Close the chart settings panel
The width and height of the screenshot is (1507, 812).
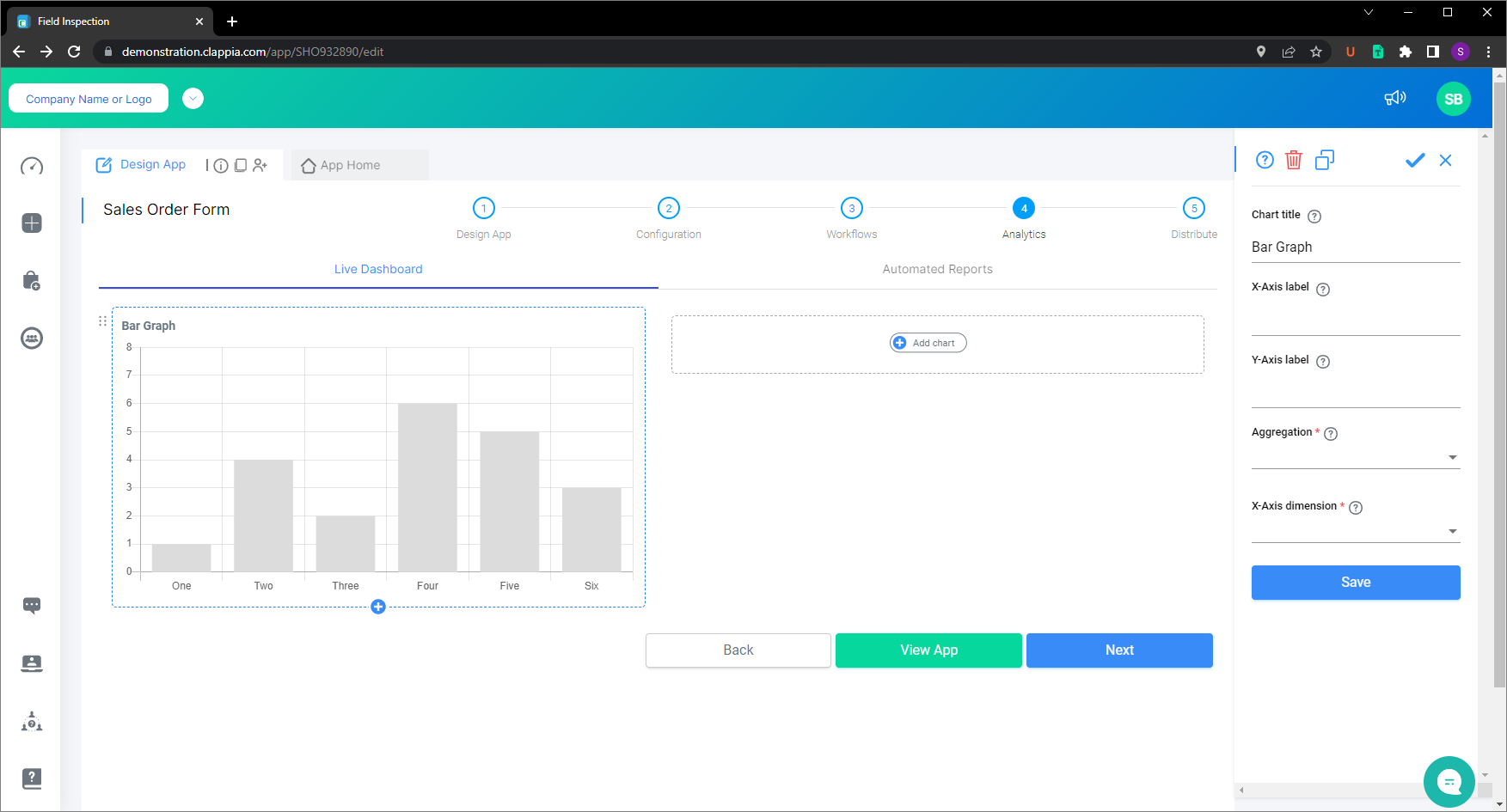(1446, 160)
